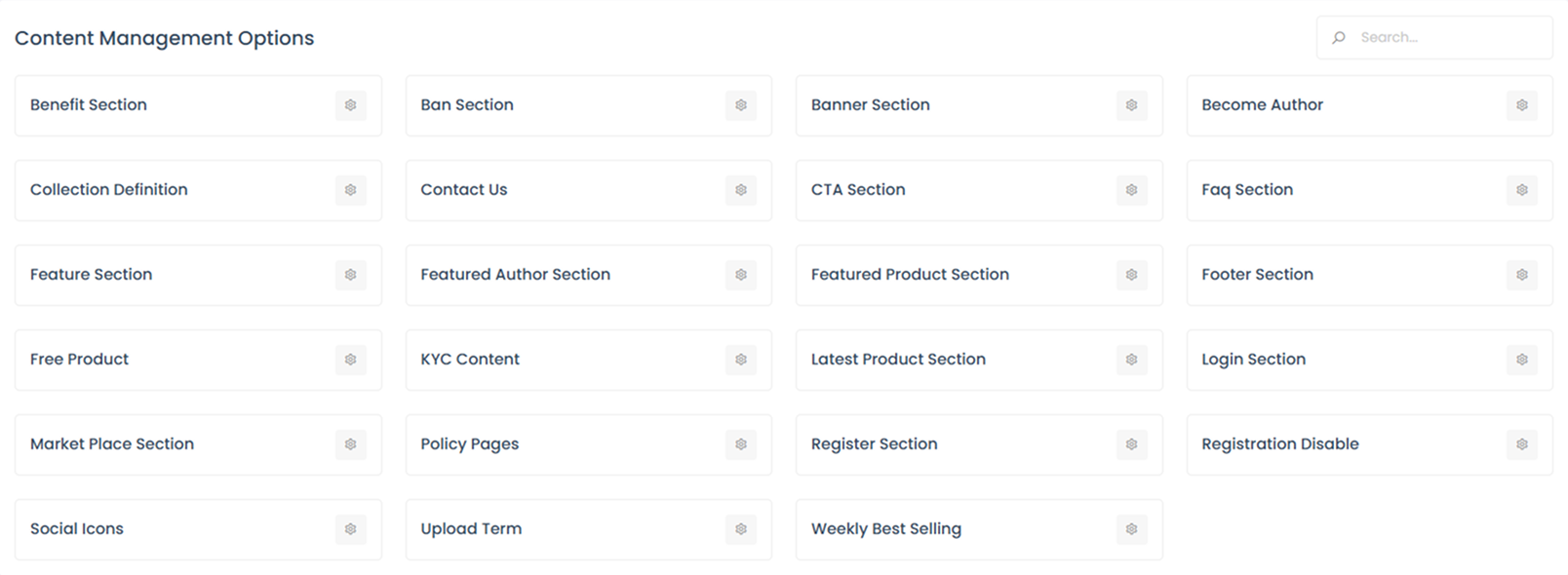Click the gear icon for Benefit Section
This screenshot has width=1568, height=575.
351,105
